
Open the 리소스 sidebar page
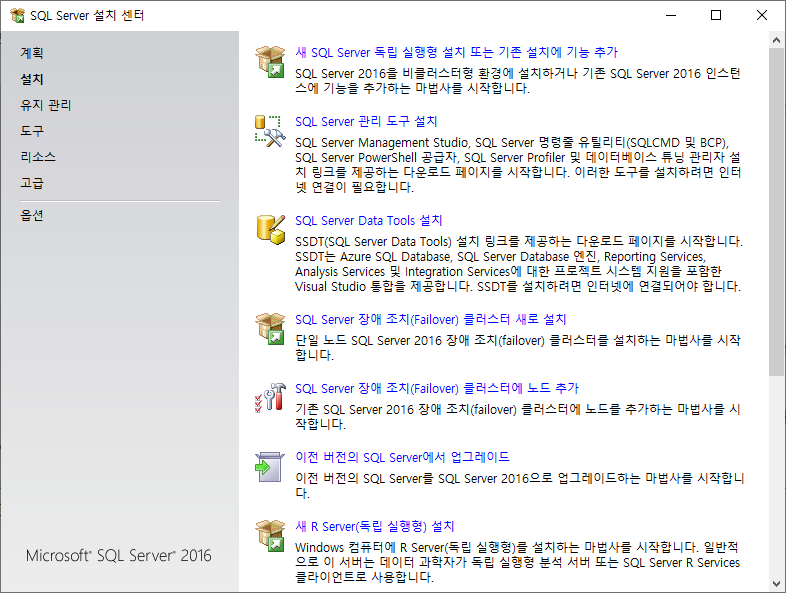click(38, 157)
